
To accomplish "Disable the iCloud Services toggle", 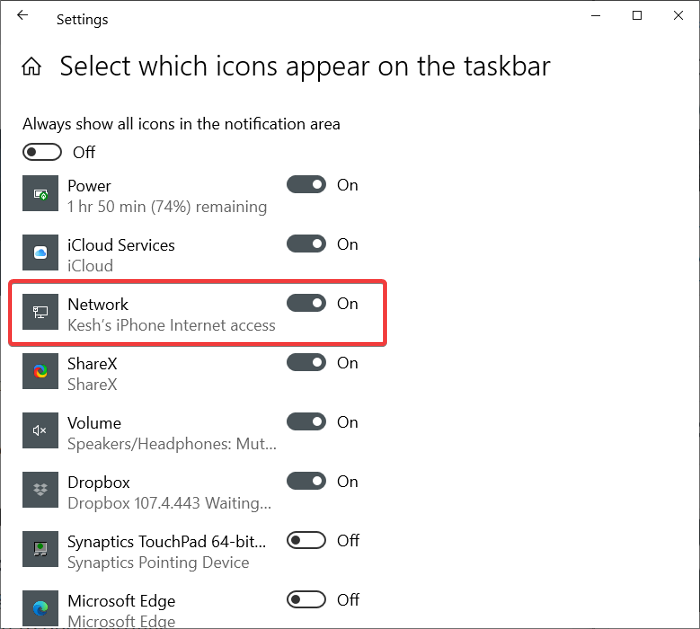I will coord(306,244).
